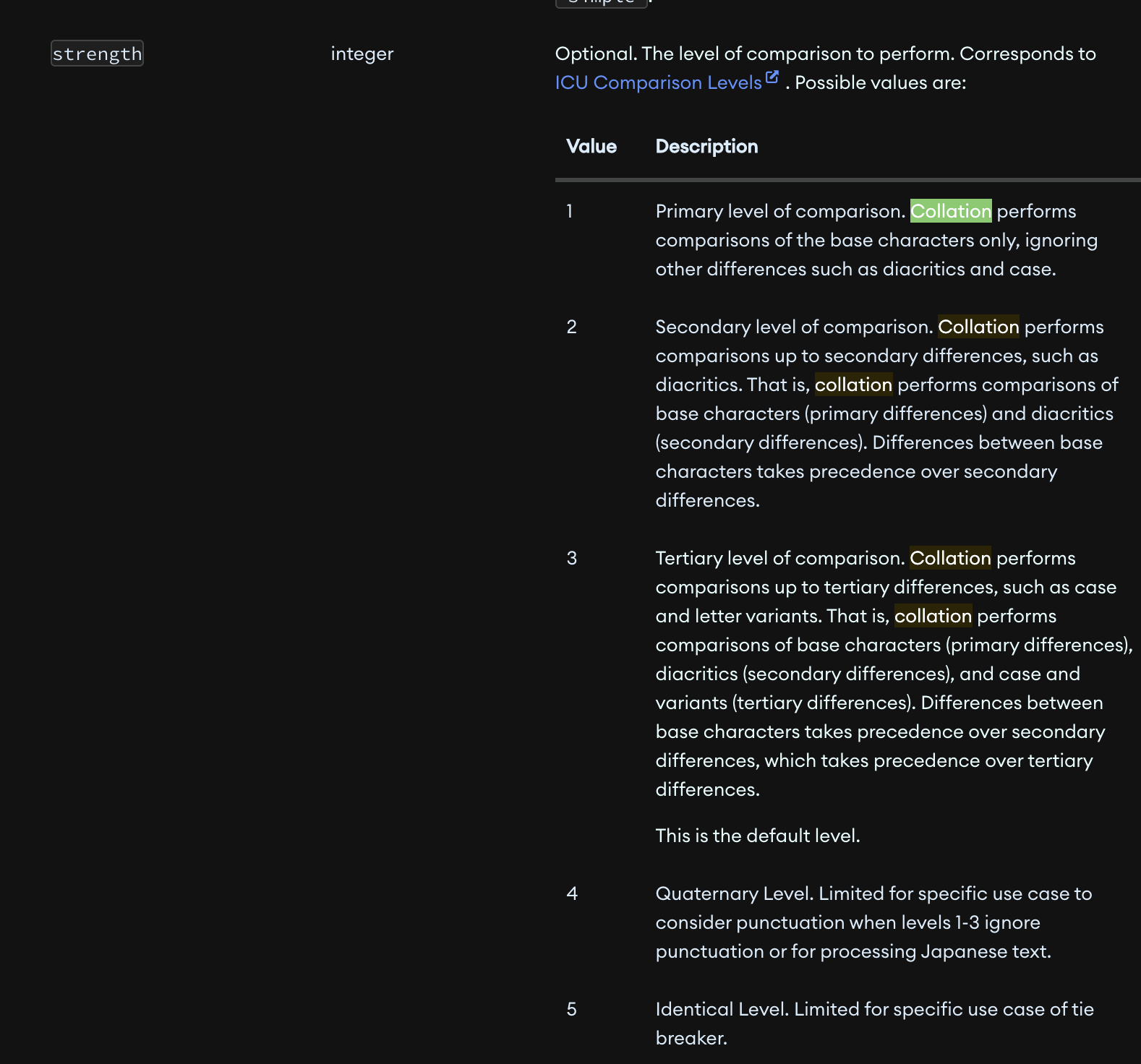Click the 'Primary level of comparison' text
Viewport: 1141px width, 1064px height.
779,211
